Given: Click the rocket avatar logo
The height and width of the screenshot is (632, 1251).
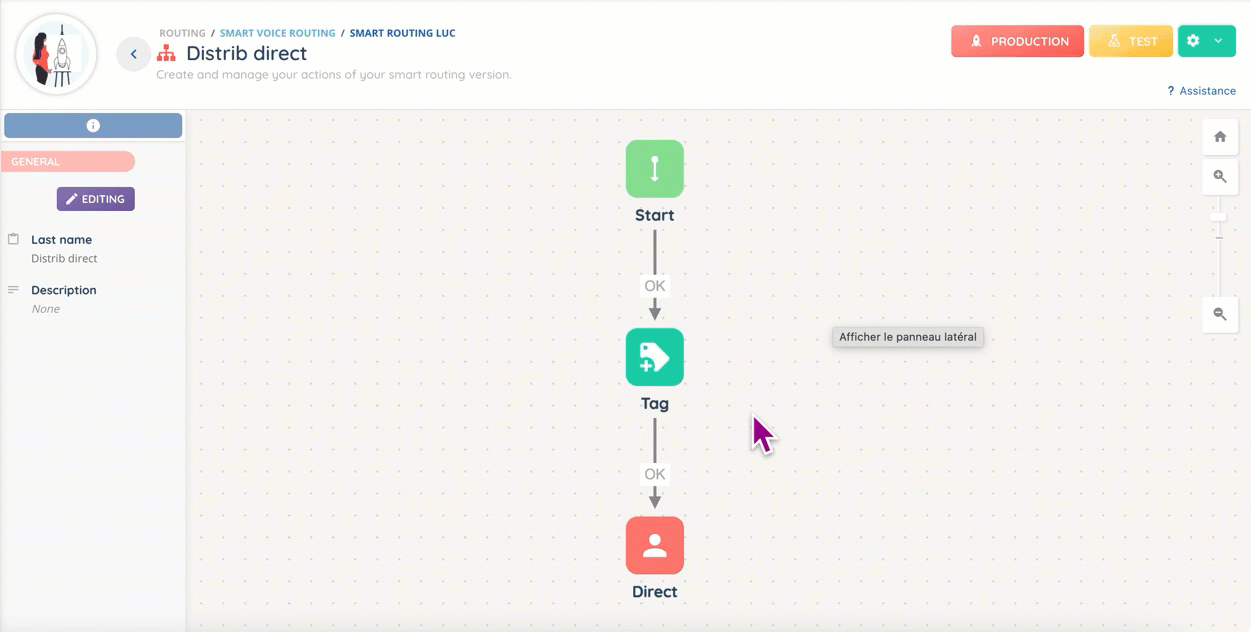Looking at the screenshot, I should pyautogui.click(x=57, y=54).
